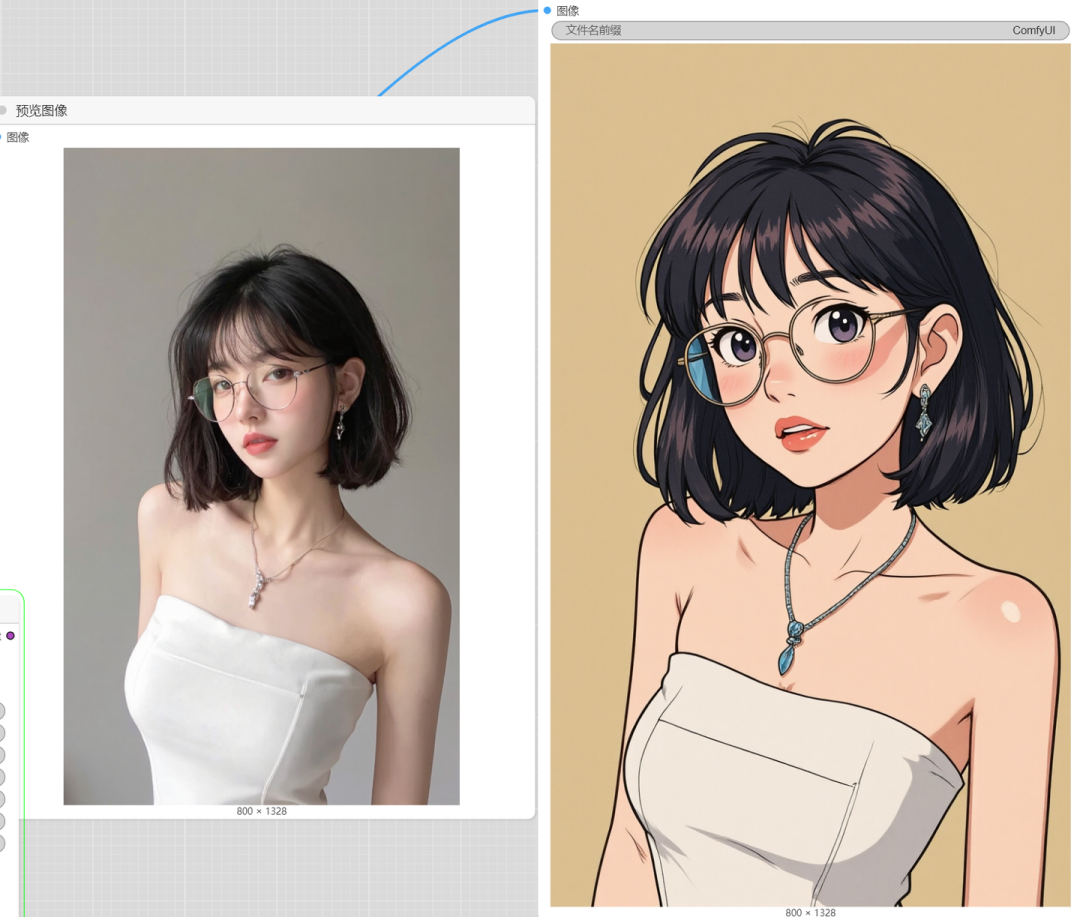Collapse the 预览图像 node via its gray dot
This screenshot has width=1080, height=917.
point(2,110)
